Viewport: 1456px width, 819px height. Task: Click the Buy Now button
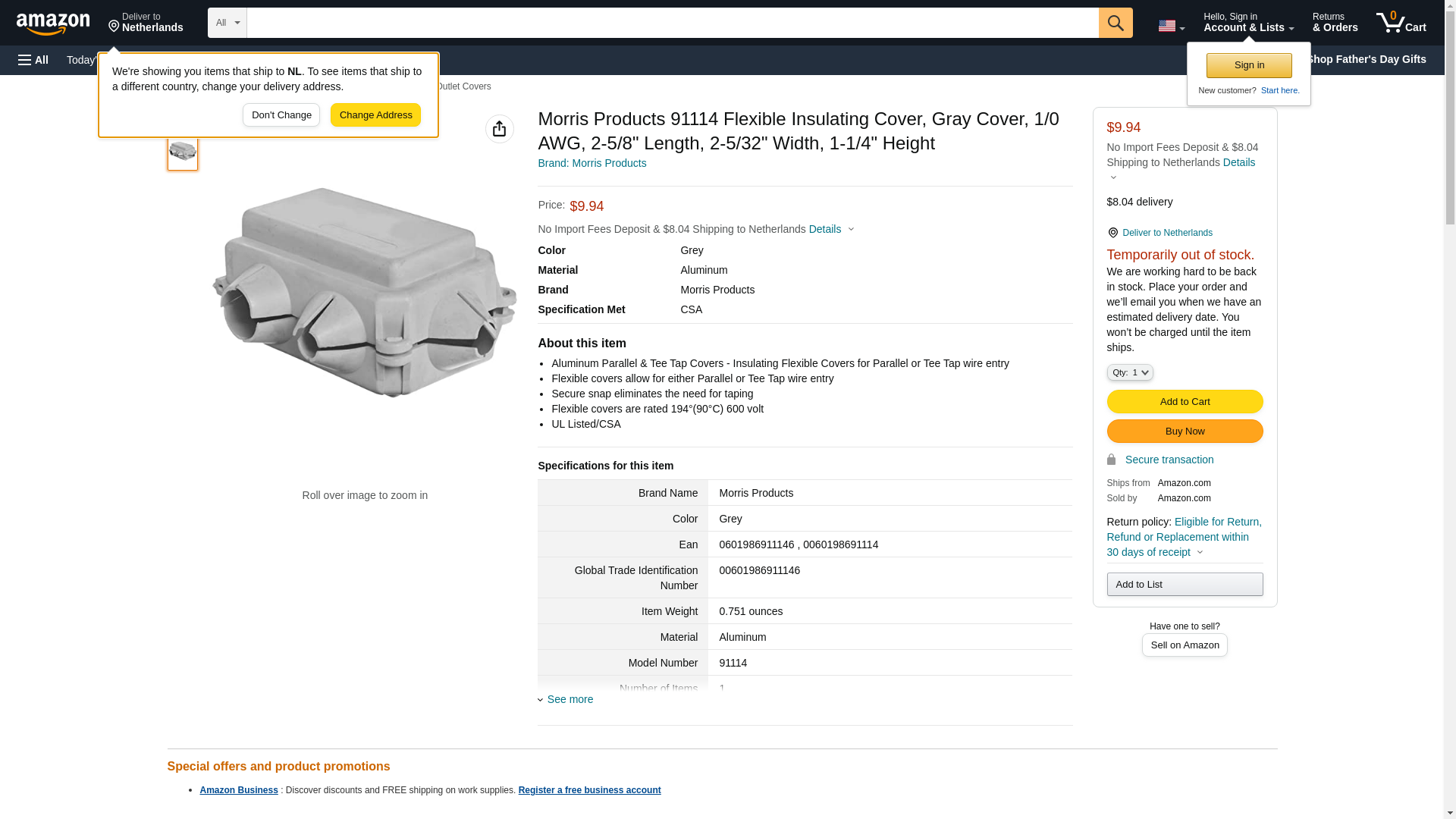pos(1184,431)
